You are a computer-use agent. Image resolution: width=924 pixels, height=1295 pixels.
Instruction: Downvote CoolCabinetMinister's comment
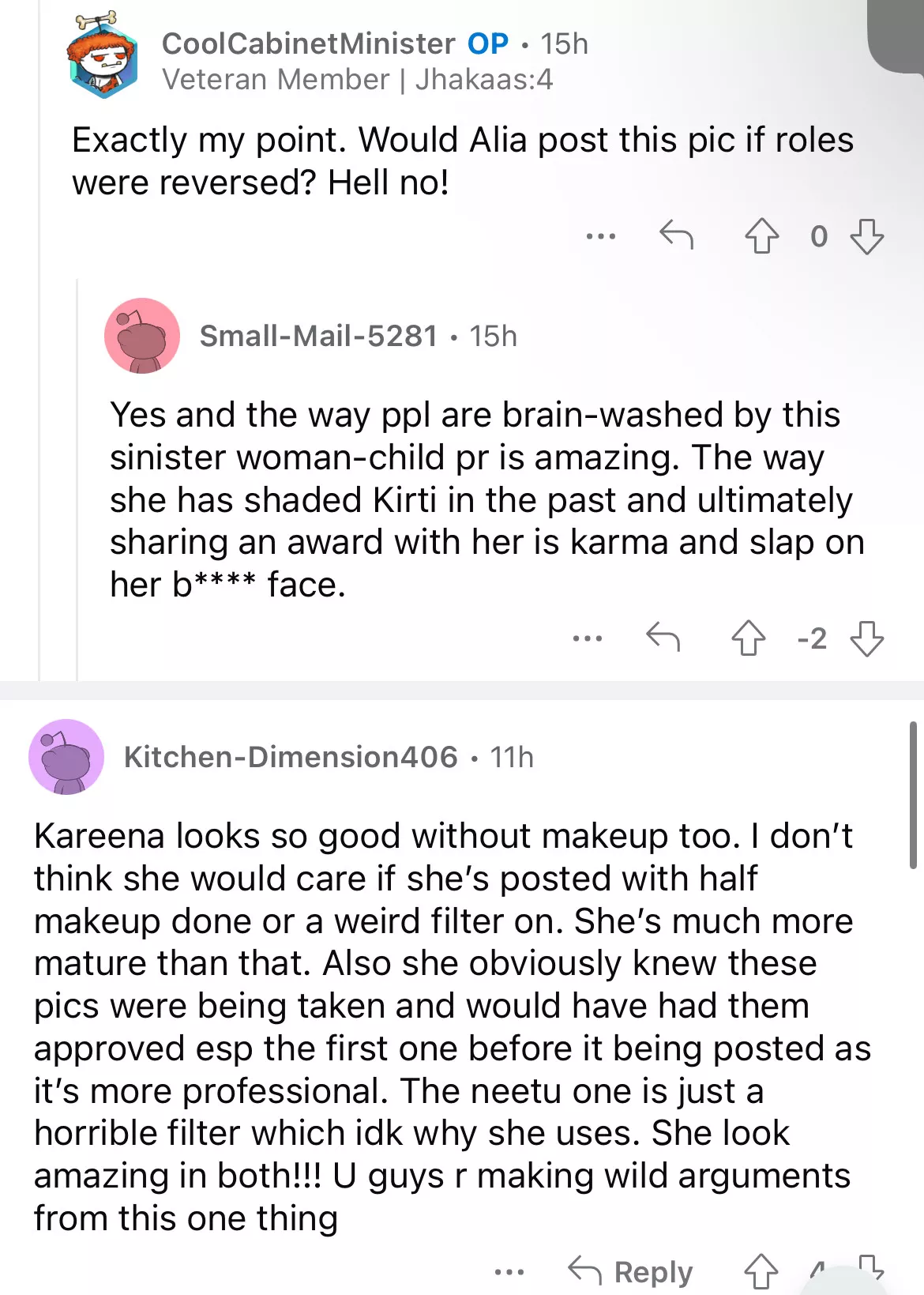point(866,236)
